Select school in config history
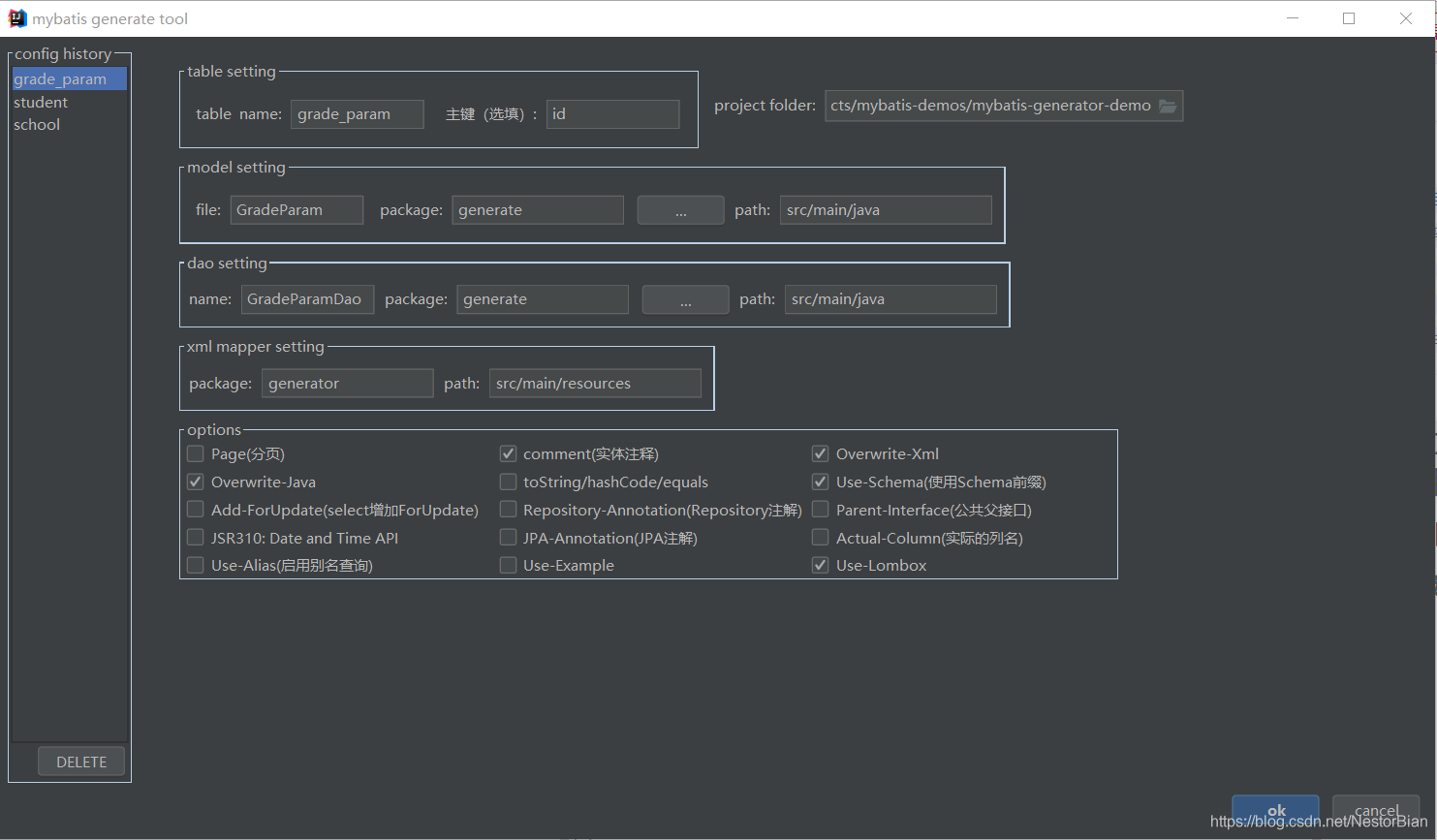1437x840 pixels. (70, 124)
